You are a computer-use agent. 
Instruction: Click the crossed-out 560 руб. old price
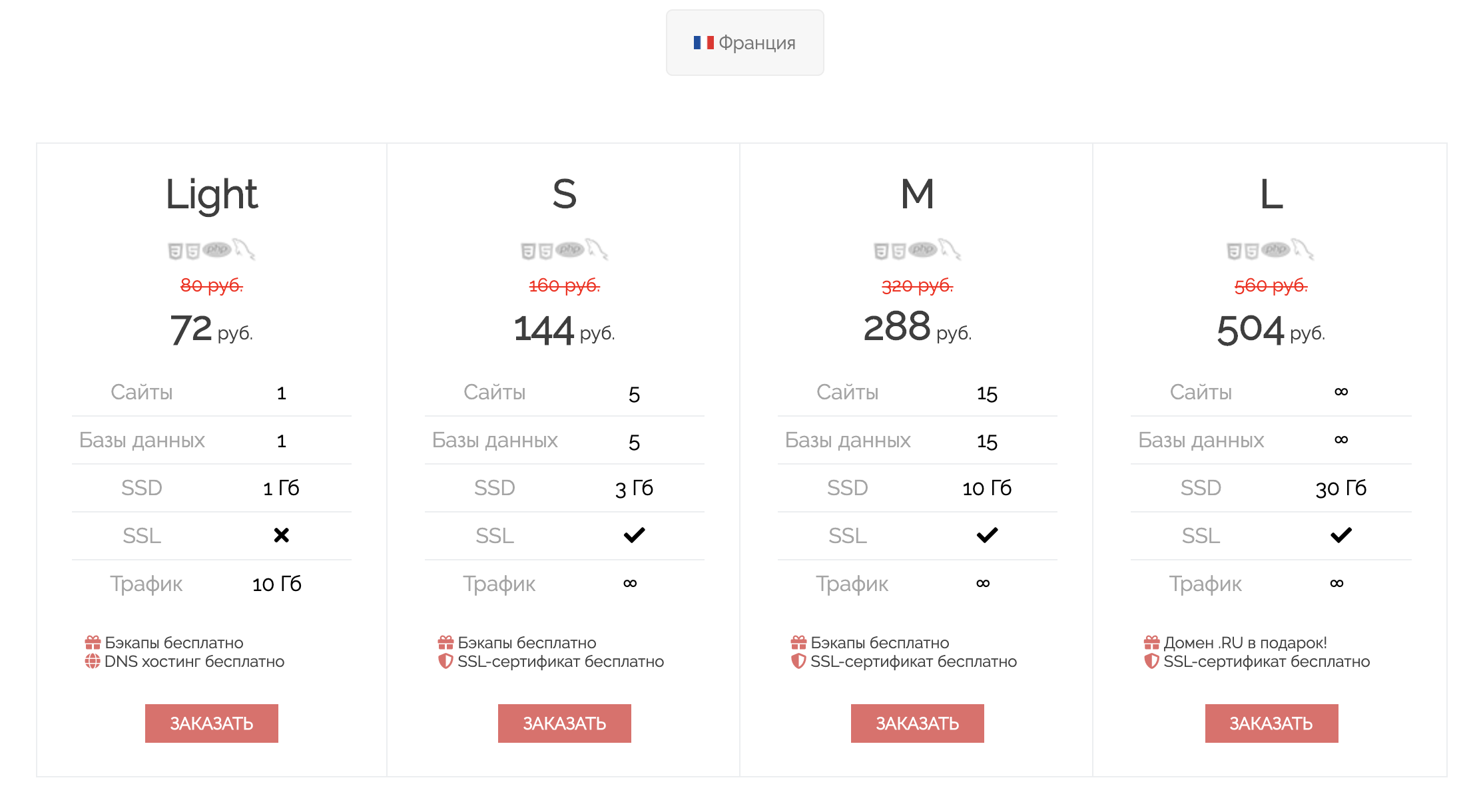point(1271,286)
